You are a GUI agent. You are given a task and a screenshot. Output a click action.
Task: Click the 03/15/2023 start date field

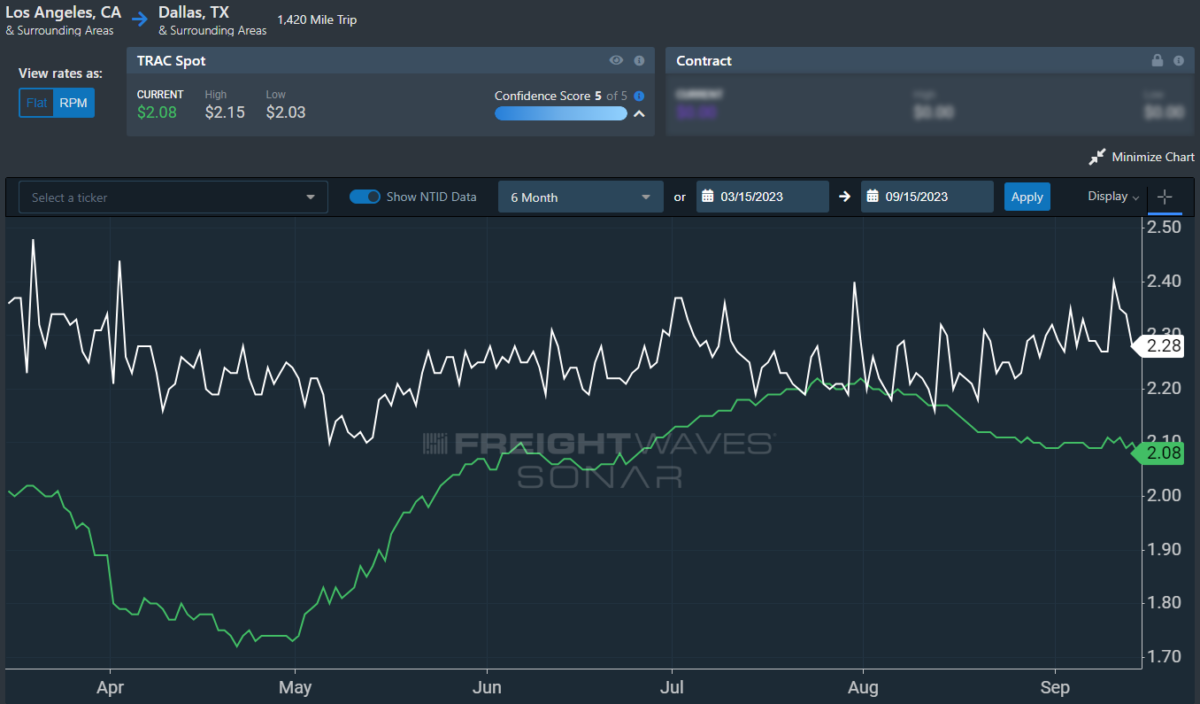[763, 197]
